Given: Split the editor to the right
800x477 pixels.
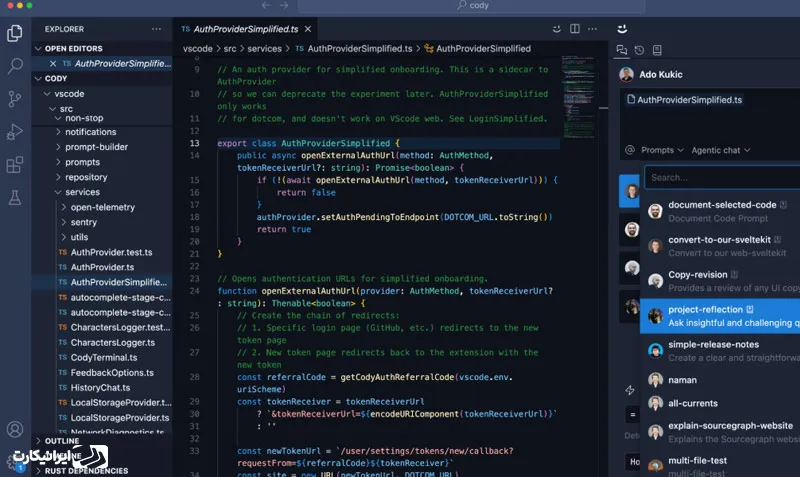Looking at the screenshot, I should (x=574, y=29).
